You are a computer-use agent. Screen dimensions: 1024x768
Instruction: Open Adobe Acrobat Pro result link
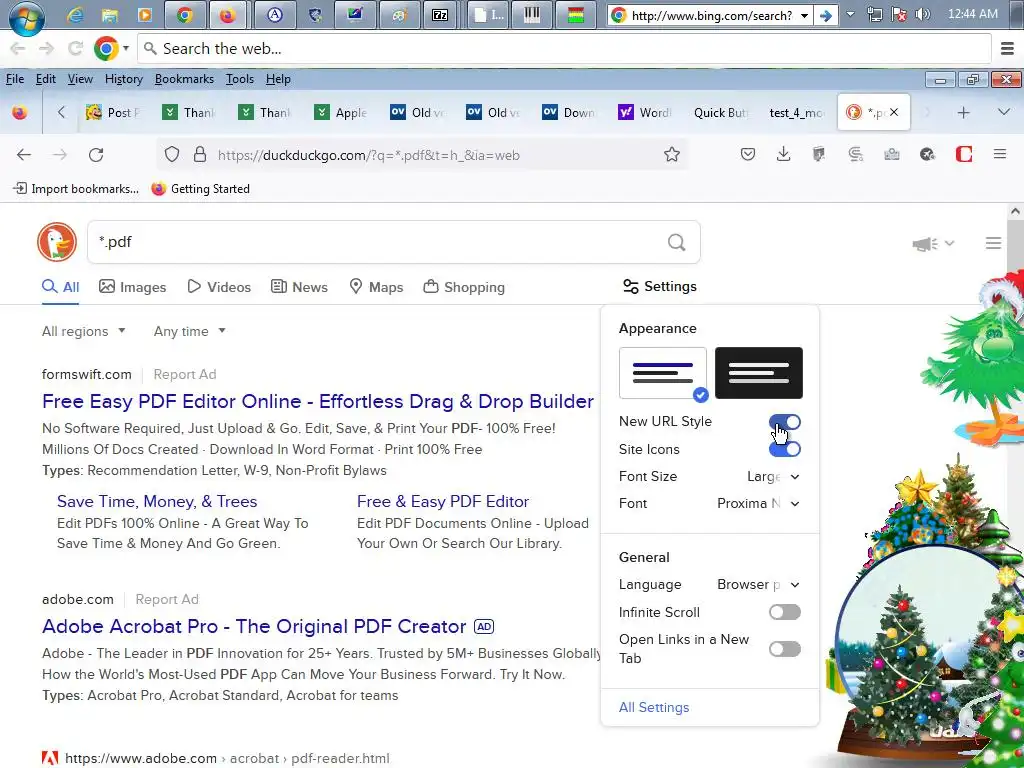coord(254,626)
